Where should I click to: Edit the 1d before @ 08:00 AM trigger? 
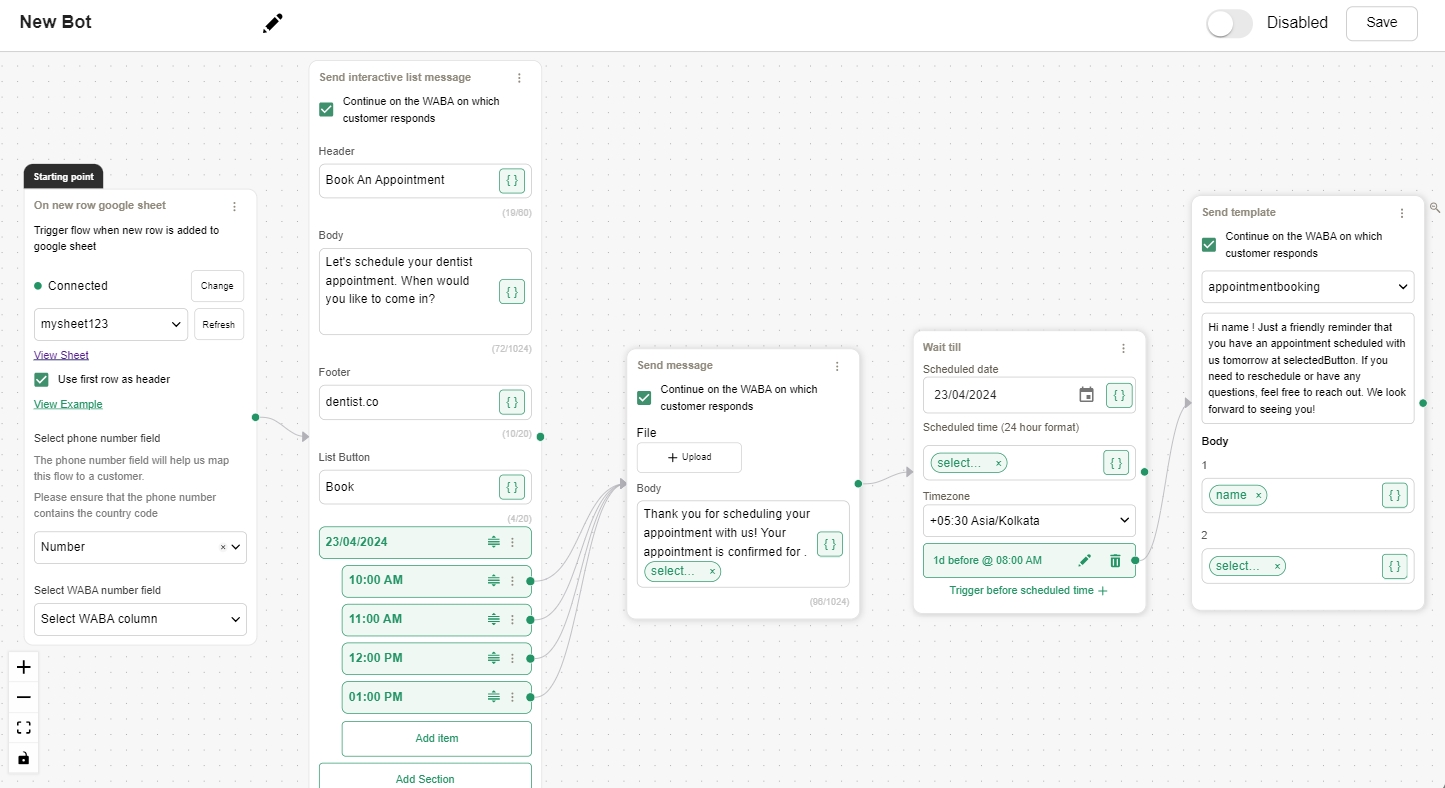[x=1085, y=561]
